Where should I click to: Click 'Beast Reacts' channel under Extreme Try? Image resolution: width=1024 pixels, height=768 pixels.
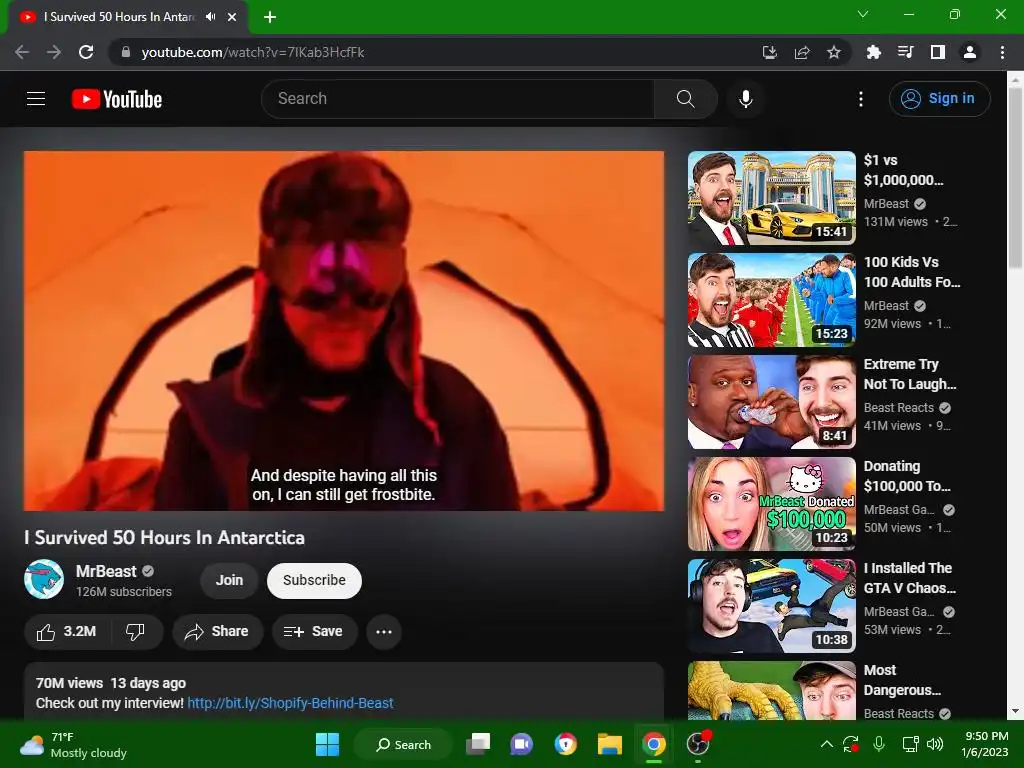(x=899, y=408)
